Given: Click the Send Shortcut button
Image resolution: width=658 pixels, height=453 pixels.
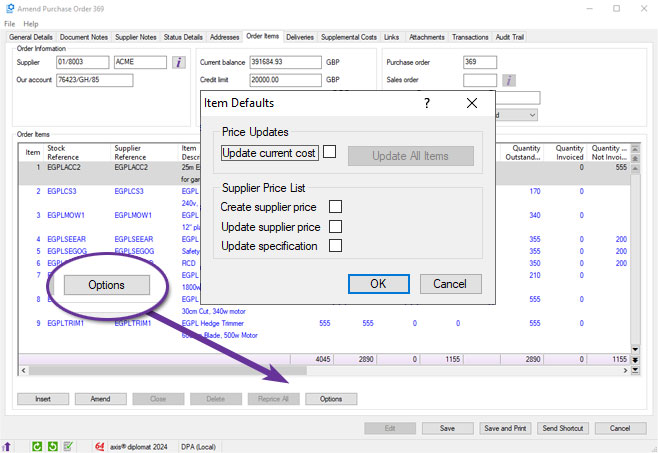Looking at the screenshot, I should pos(563,428).
